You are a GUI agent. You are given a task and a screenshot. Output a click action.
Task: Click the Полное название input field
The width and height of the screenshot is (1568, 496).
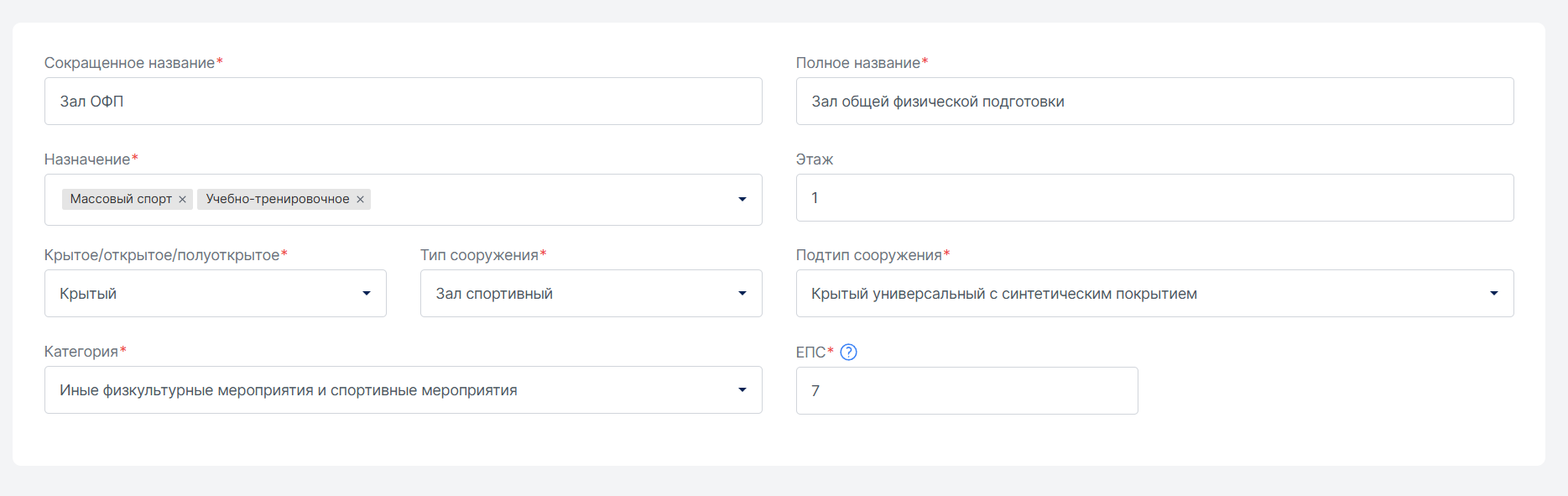click(1154, 102)
